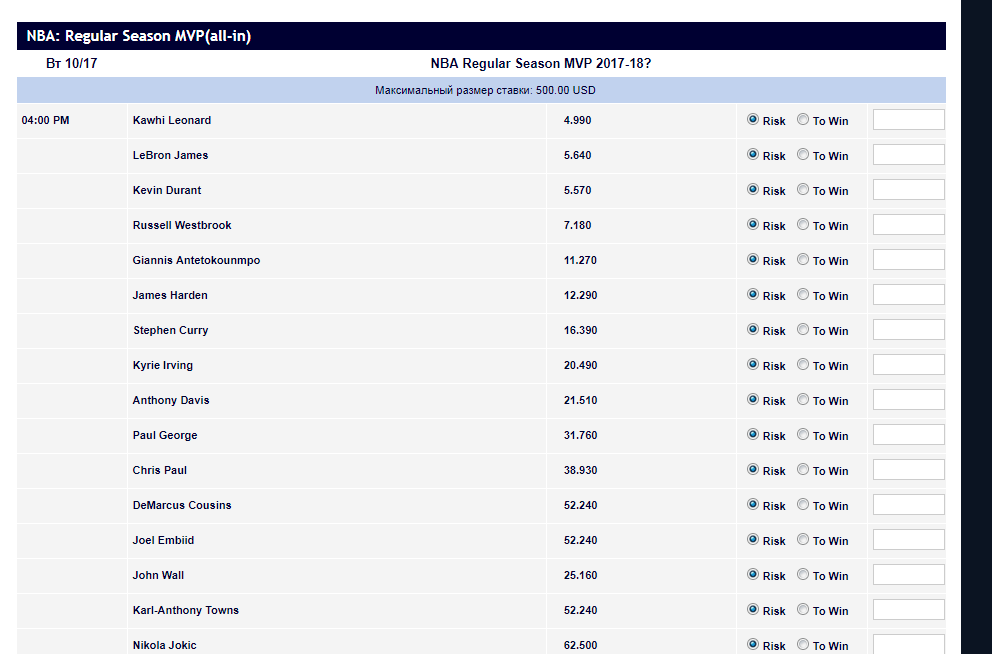Click the Paul George stake input box
992x654 pixels.
pos(908,435)
